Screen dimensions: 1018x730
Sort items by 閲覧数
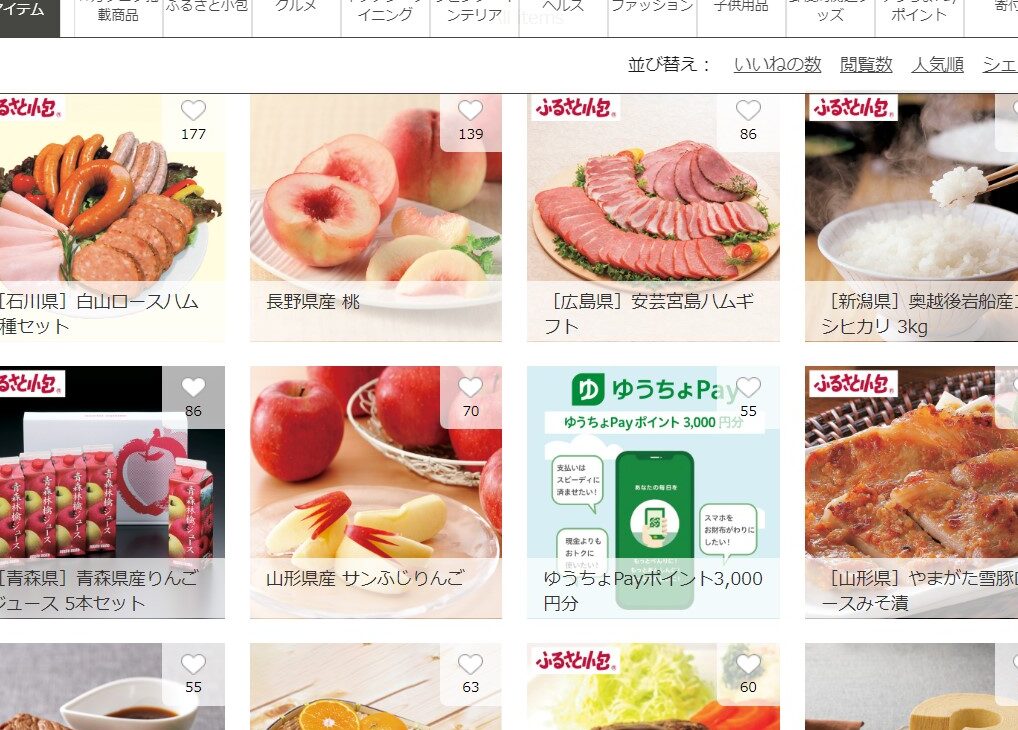point(866,64)
